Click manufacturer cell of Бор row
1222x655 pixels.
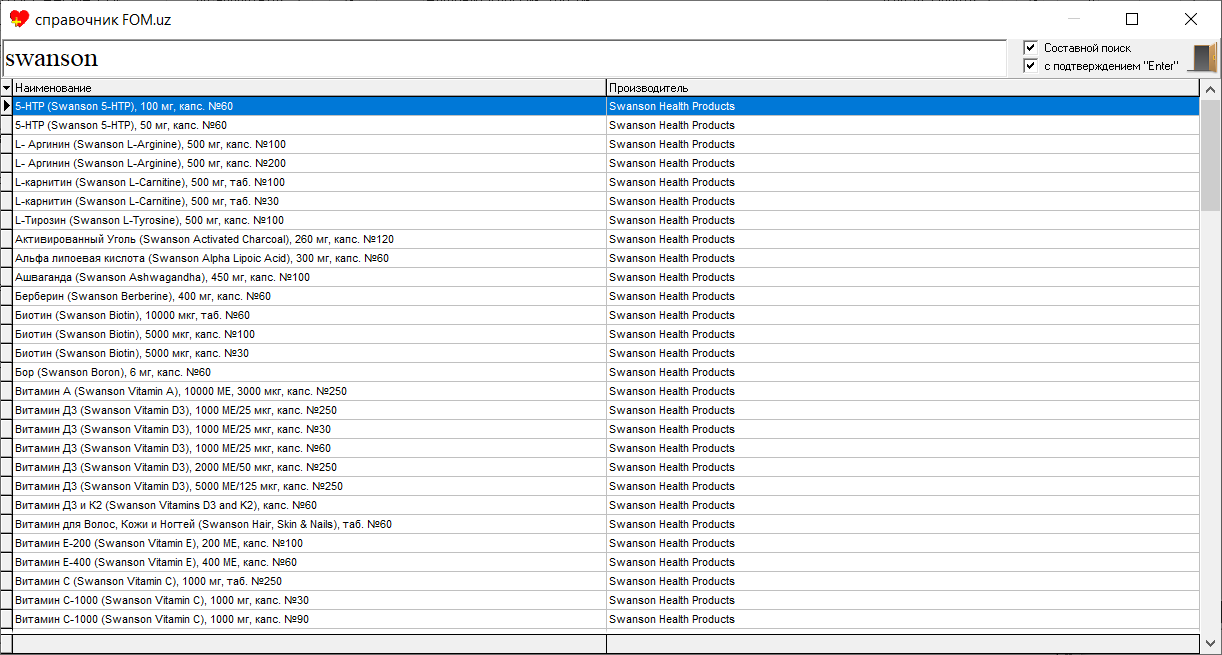[x=903, y=372]
